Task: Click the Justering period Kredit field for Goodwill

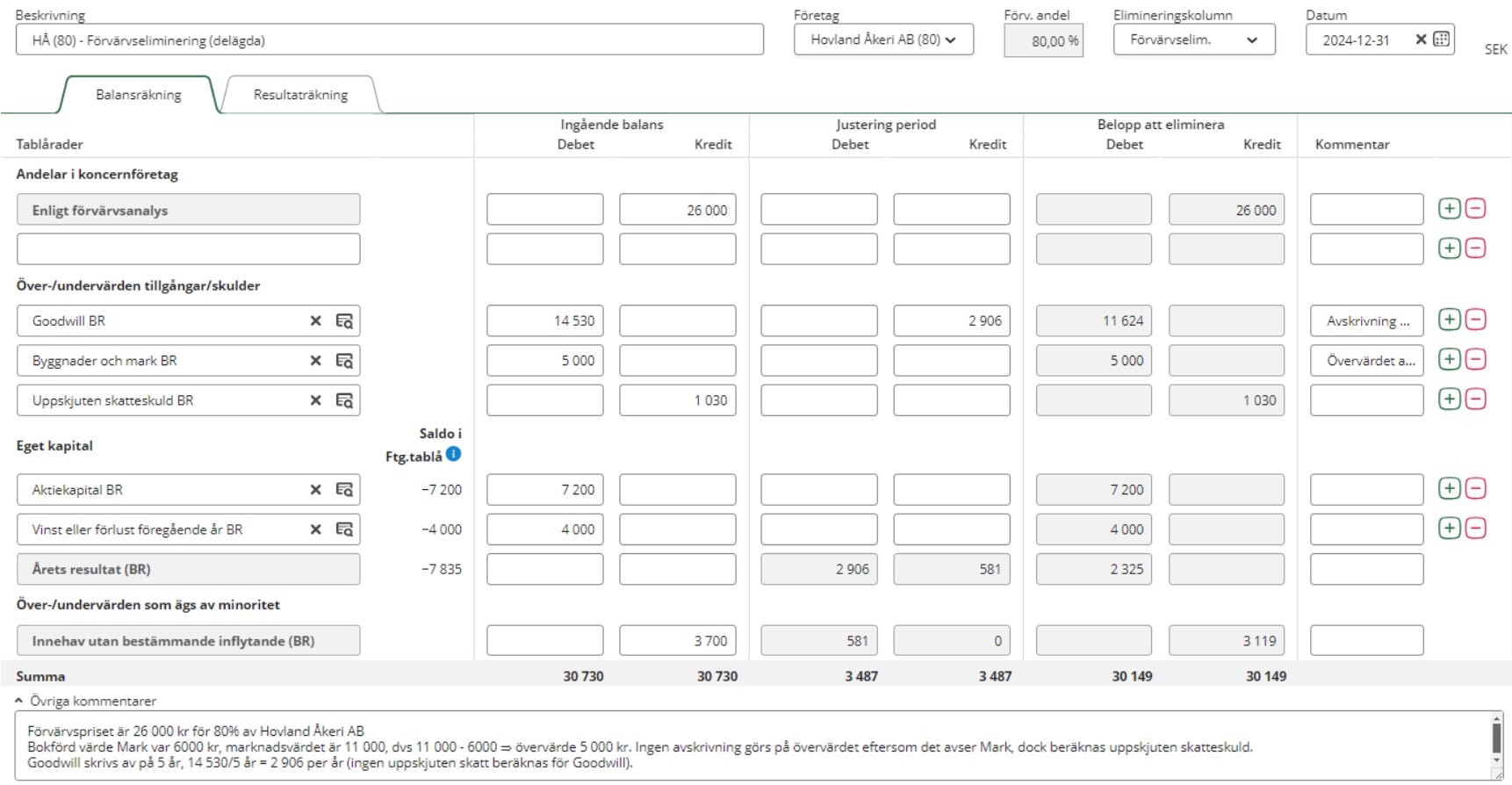Action: [x=951, y=321]
